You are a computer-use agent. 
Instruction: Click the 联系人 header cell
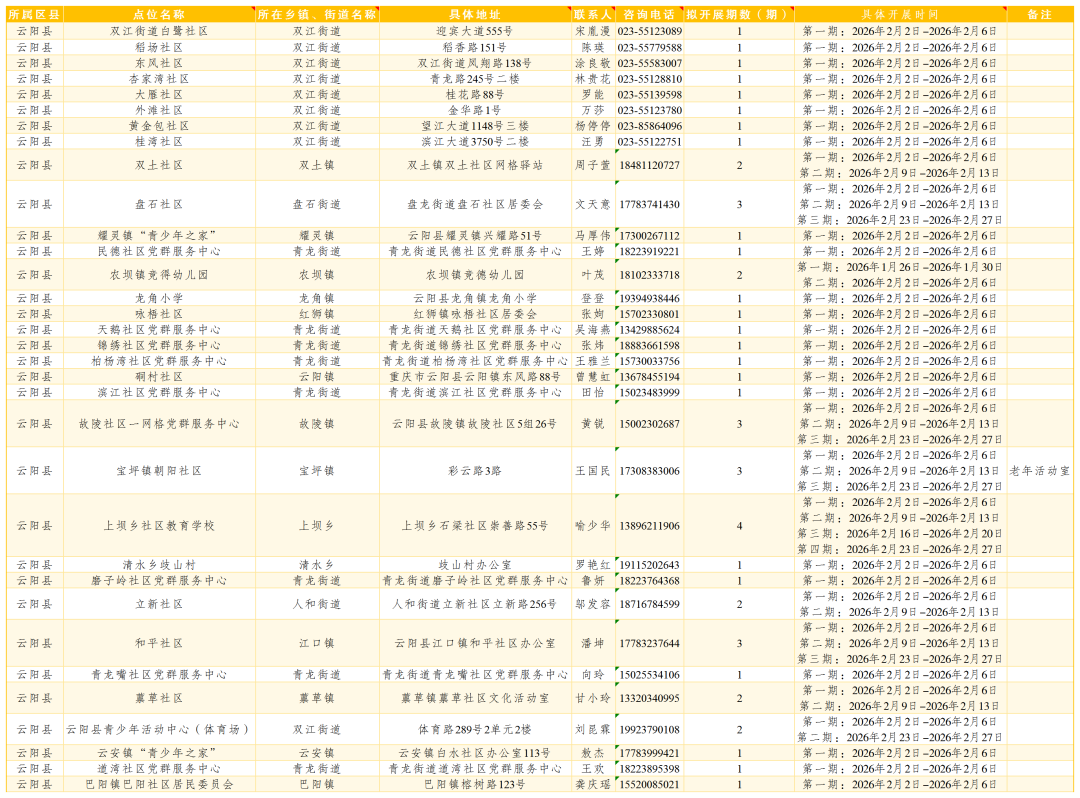593,14
